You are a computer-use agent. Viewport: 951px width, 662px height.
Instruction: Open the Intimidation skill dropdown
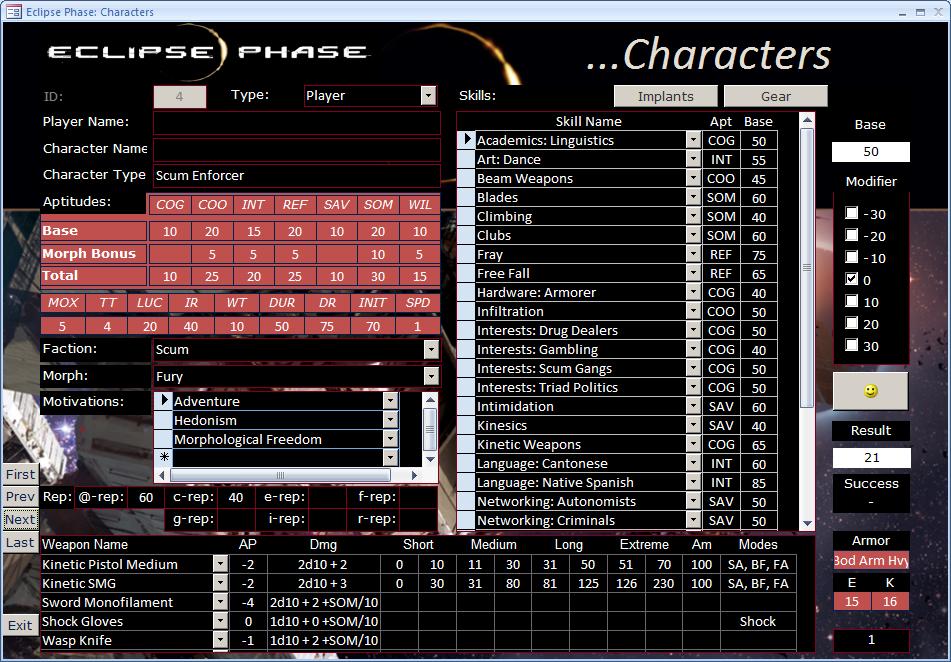pyautogui.click(x=693, y=406)
